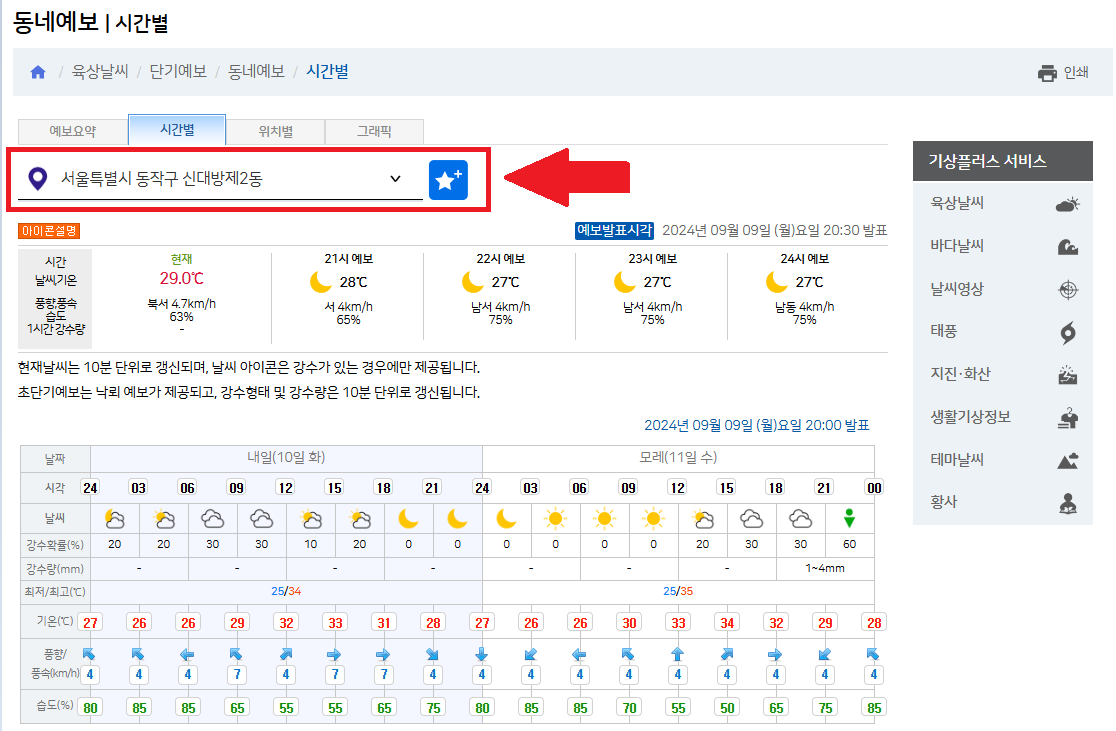Image resolution: width=1116 pixels, height=731 pixels.
Task: Switch to the 위치별 tab
Action: [274, 131]
